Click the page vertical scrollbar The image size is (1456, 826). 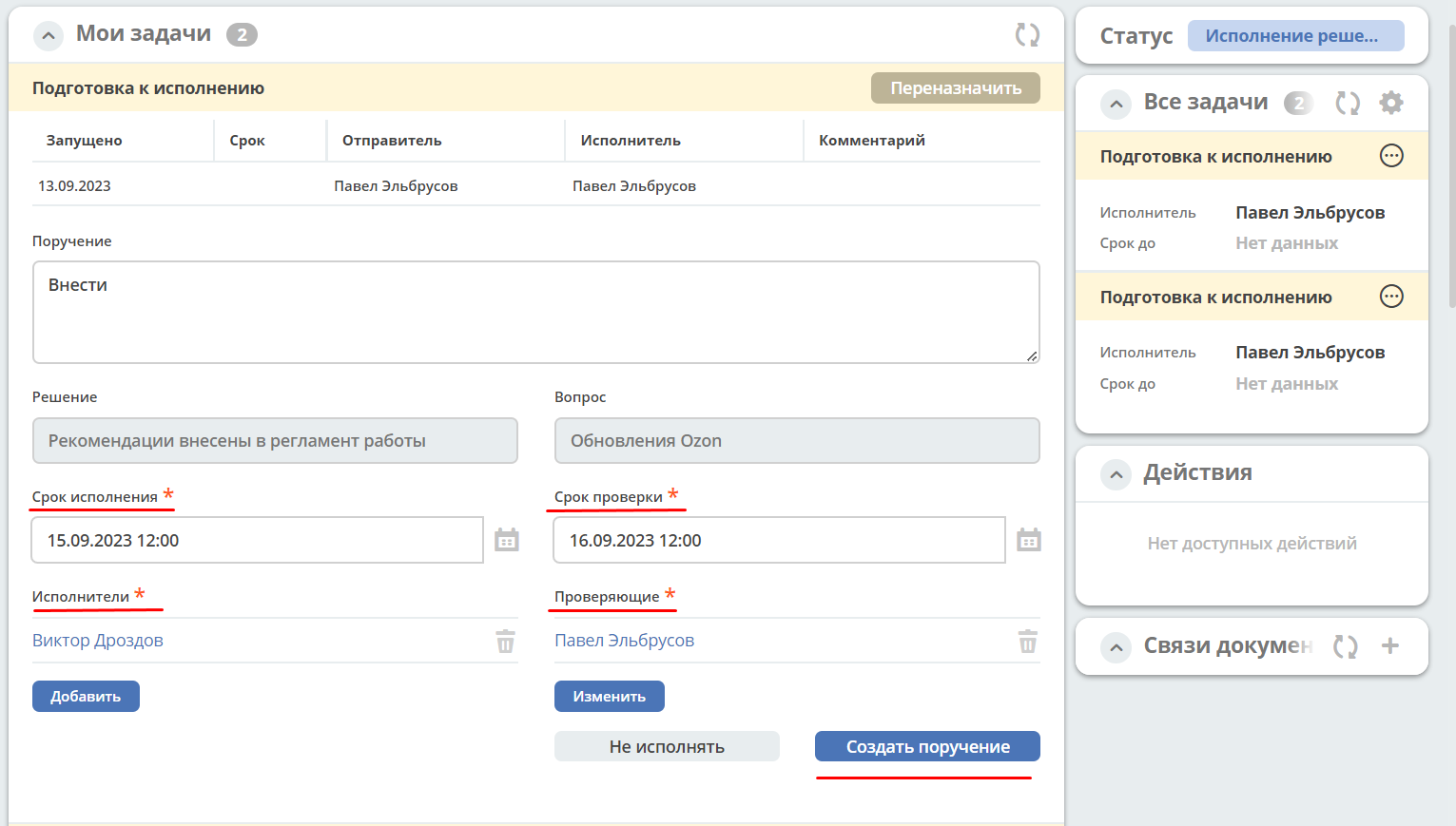[x=1451, y=166]
